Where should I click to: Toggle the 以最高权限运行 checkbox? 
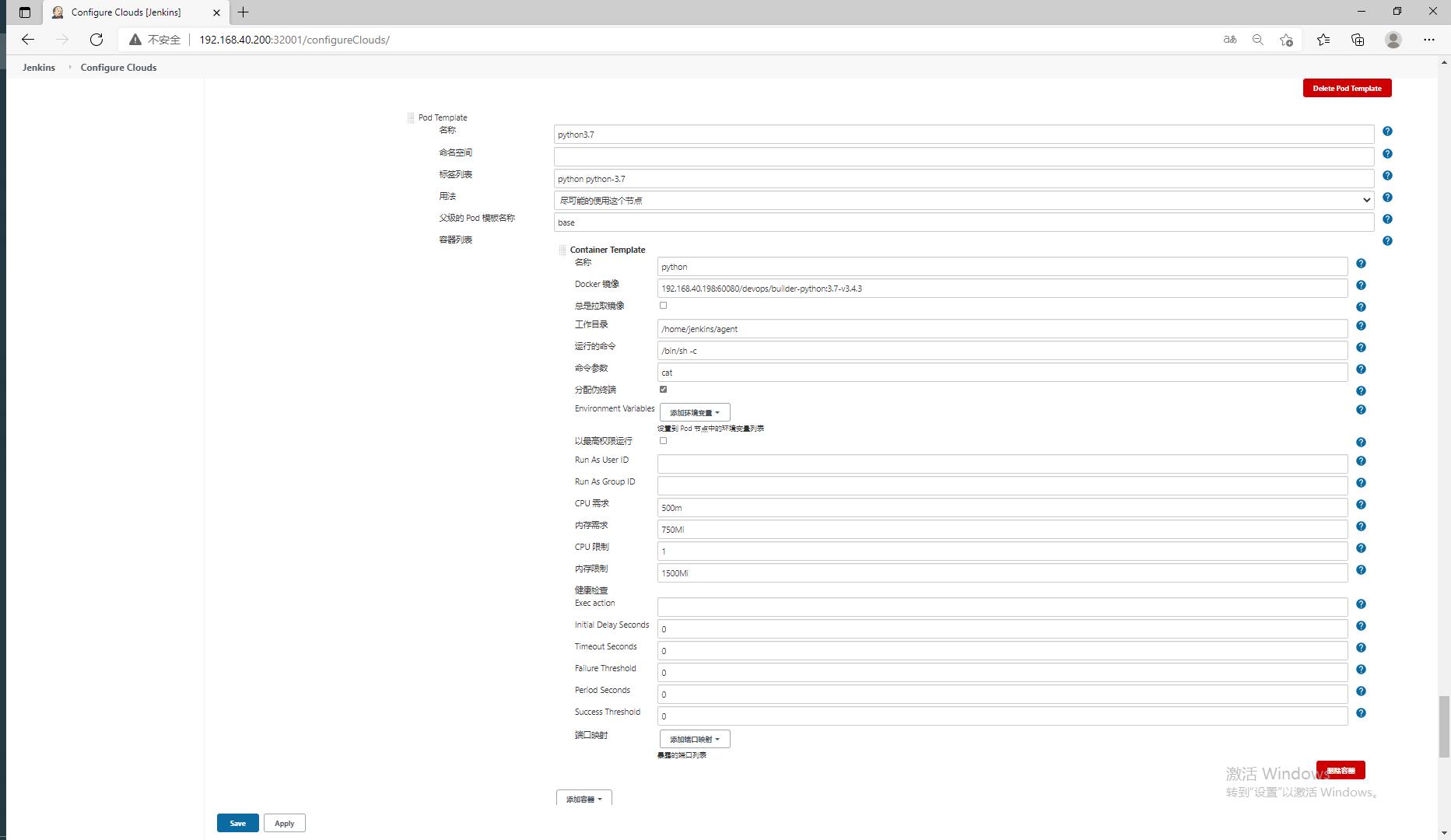[663, 441]
